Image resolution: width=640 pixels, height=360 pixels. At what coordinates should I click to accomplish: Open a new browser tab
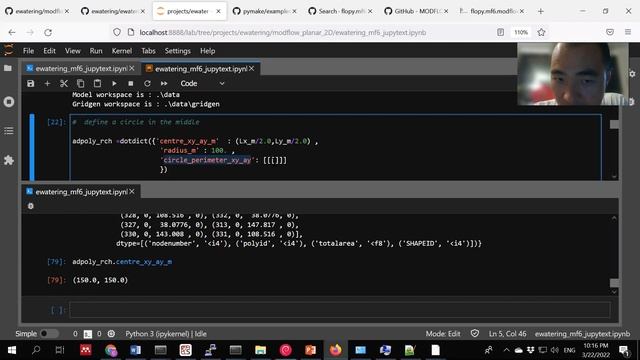pos(541,11)
